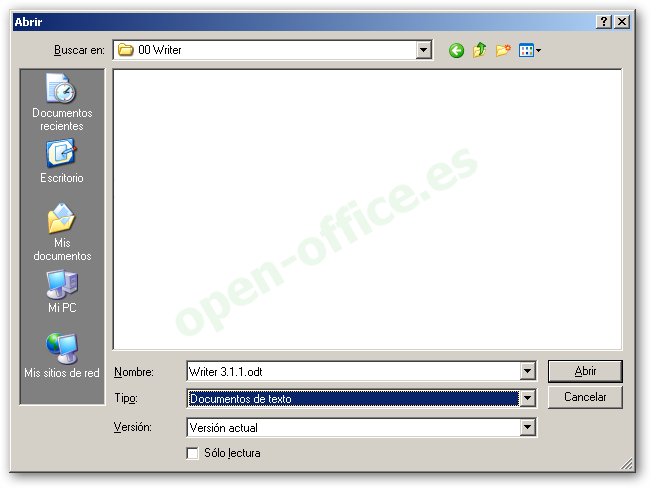The width and height of the screenshot is (651, 488).
Task: Expand the Nombre filename dropdown arrow
Action: click(x=527, y=371)
